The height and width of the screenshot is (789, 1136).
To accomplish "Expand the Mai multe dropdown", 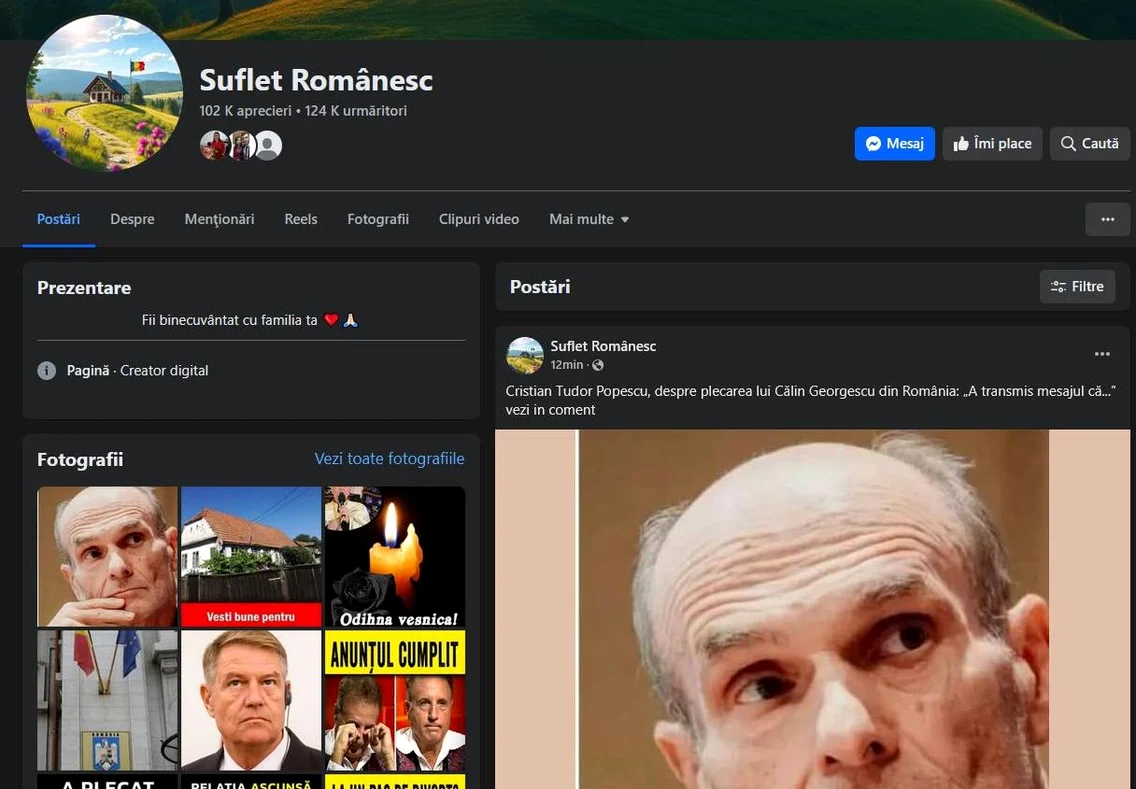I will (x=589, y=219).
